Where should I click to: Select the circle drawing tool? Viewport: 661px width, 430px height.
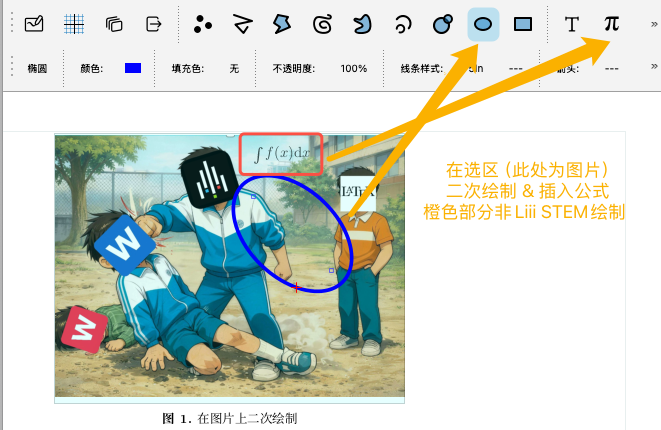(443, 24)
